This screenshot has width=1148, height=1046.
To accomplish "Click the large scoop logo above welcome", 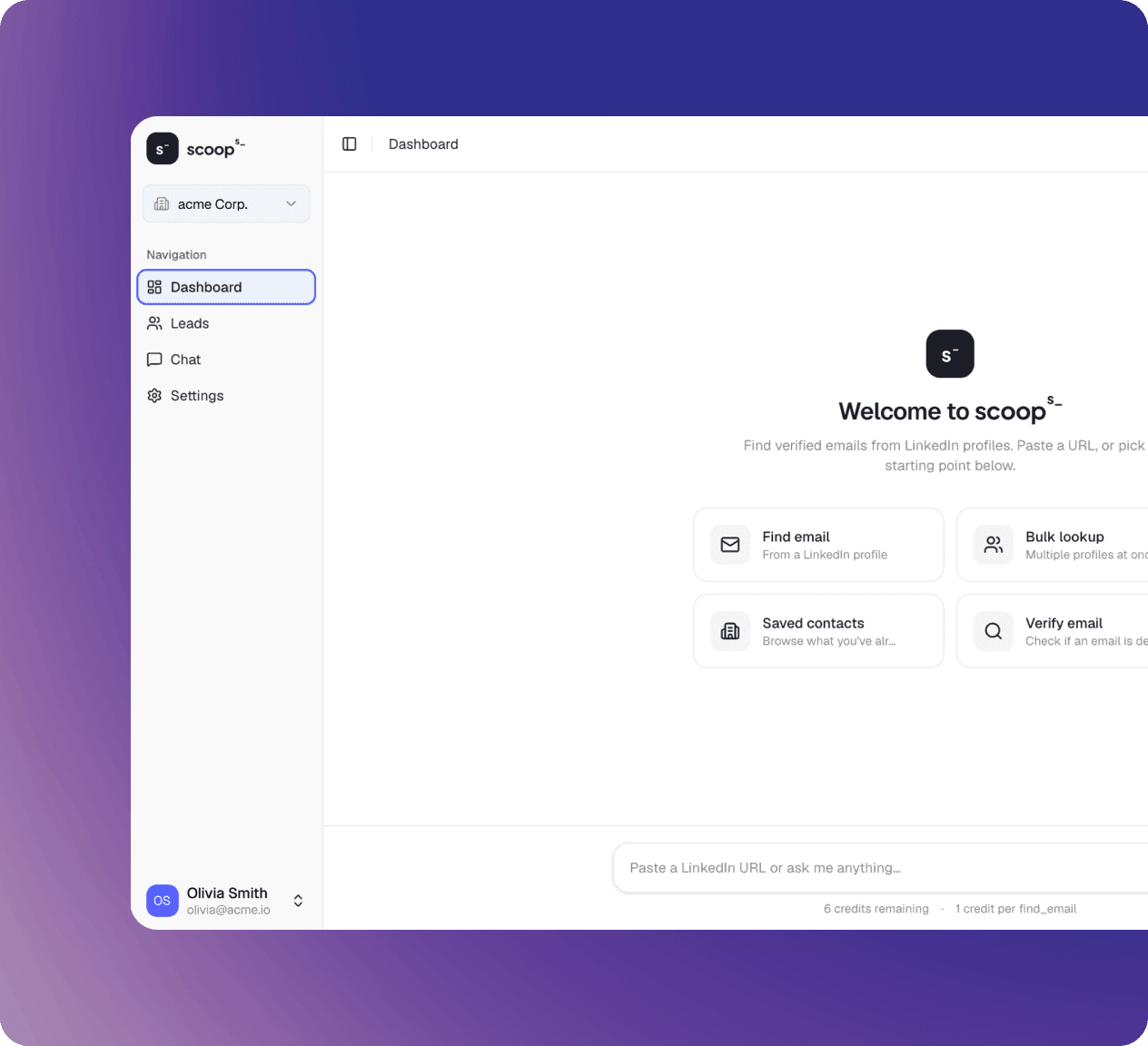I will click(x=950, y=354).
